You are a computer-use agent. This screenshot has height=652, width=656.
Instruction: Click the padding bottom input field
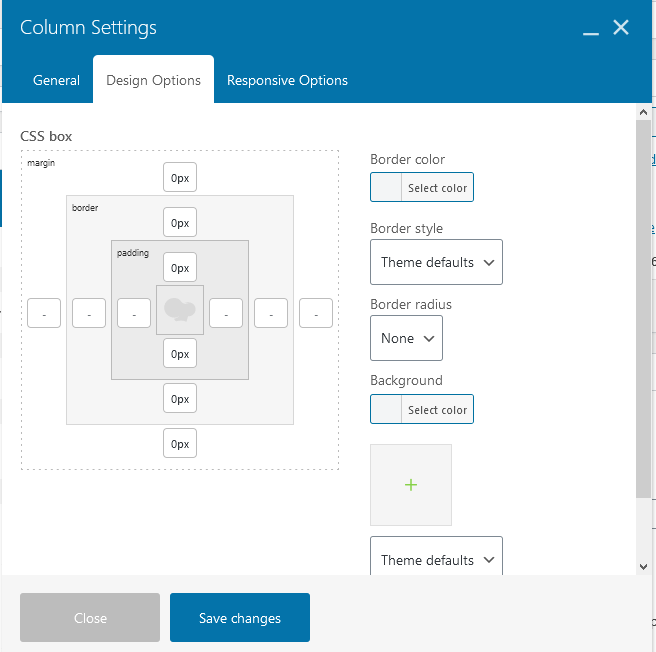[x=180, y=353]
